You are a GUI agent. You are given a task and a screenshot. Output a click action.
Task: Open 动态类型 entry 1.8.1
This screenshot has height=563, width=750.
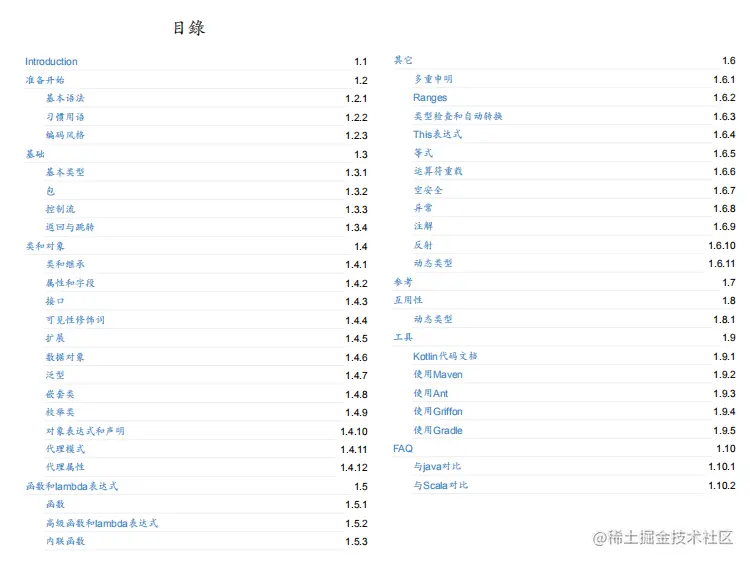point(433,319)
